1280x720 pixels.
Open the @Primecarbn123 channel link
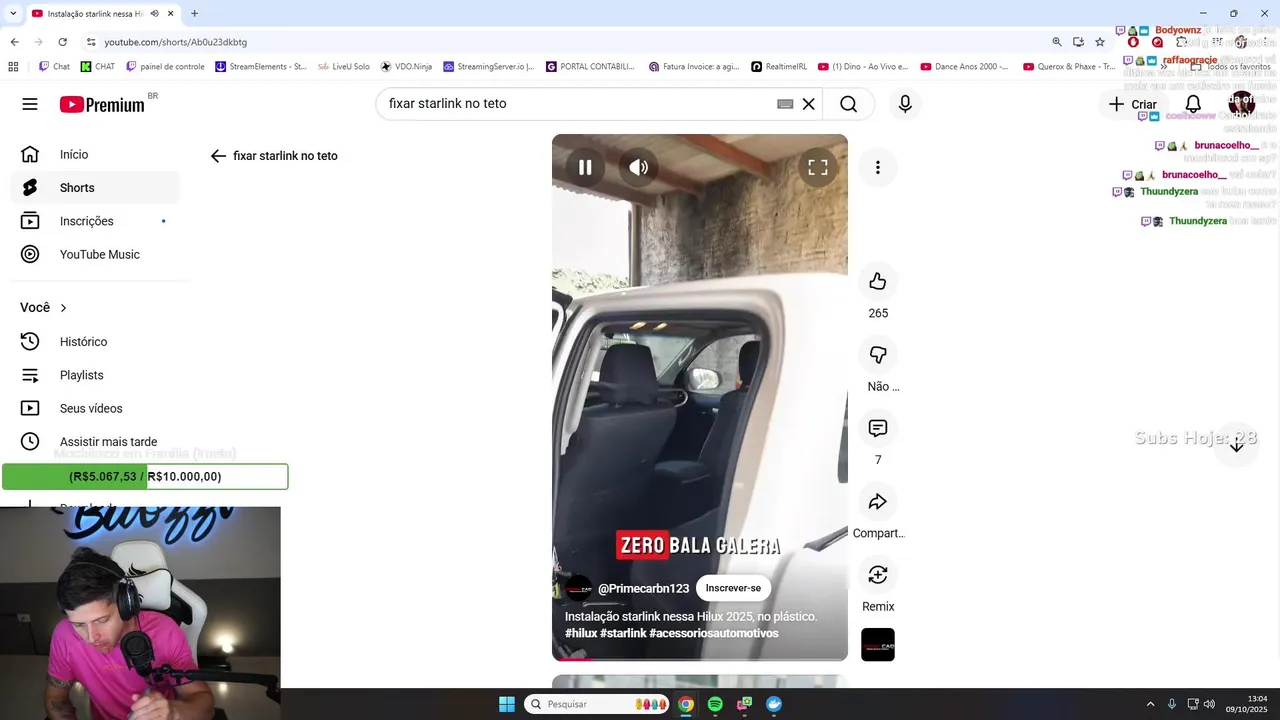pyautogui.click(x=643, y=589)
